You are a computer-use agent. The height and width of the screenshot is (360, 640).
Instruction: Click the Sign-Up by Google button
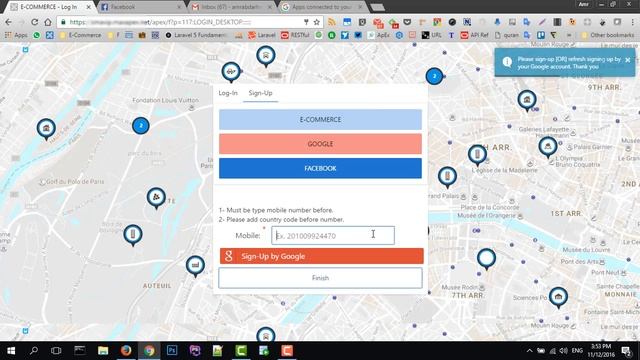[x=322, y=256]
